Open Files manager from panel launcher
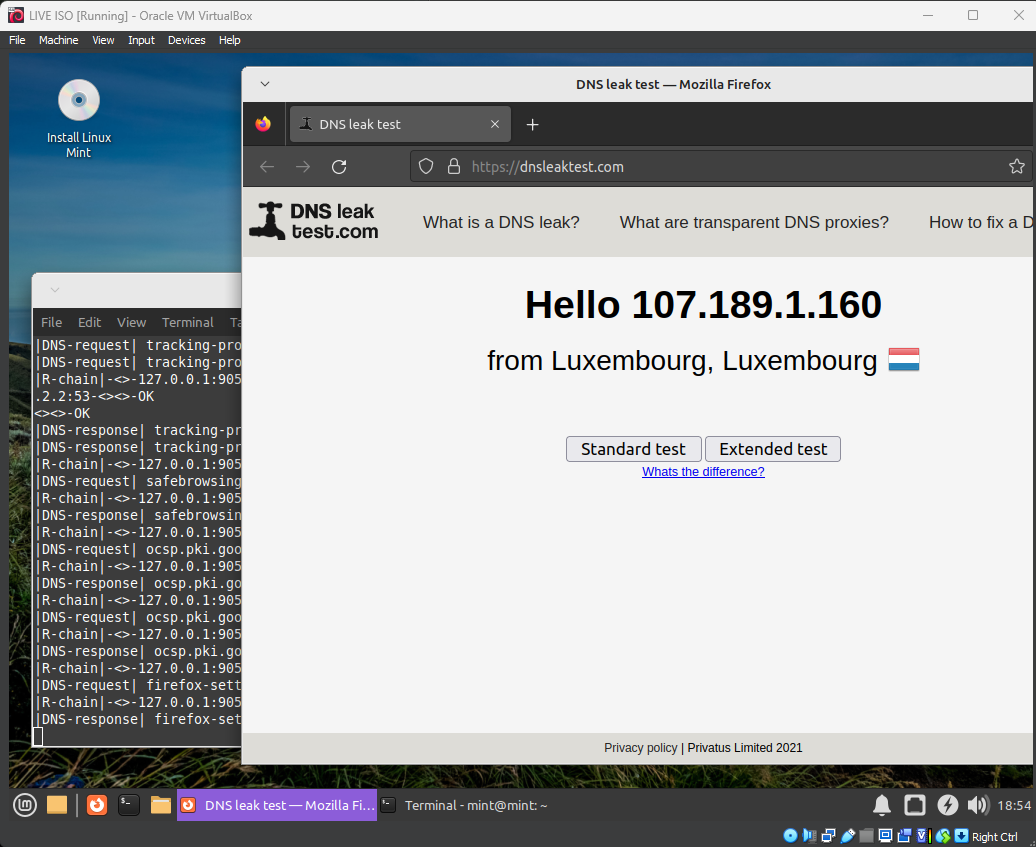Viewport: 1036px width, 847px height. click(x=161, y=805)
